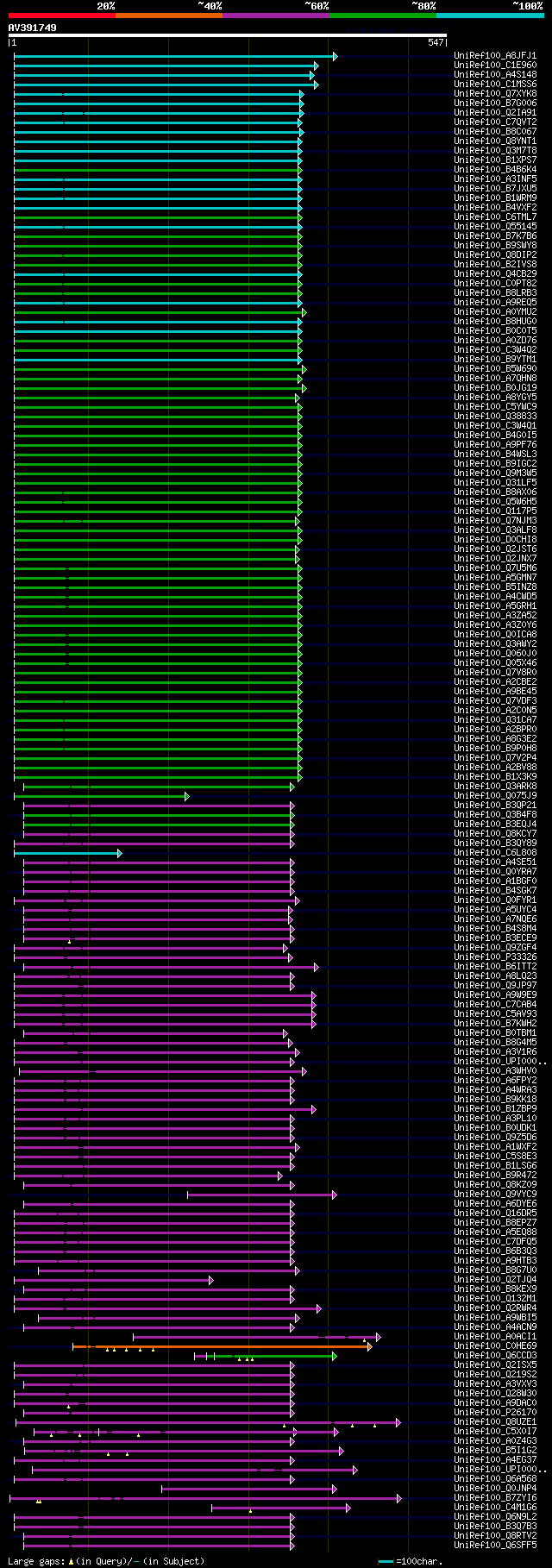Select the UniRef100_C4M1G6 label
Image resolution: width=552 pixels, height=1568 pixels.
click(495, 1507)
